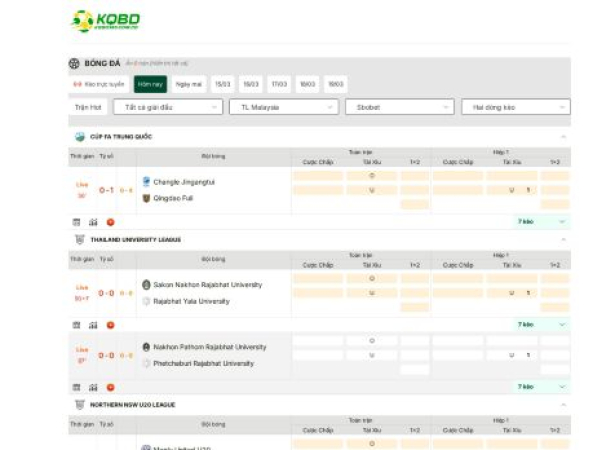This screenshot has height=450, width=600.
Task: Open the Tất cả giải đấu dropdown
Action: click(x=167, y=107)
